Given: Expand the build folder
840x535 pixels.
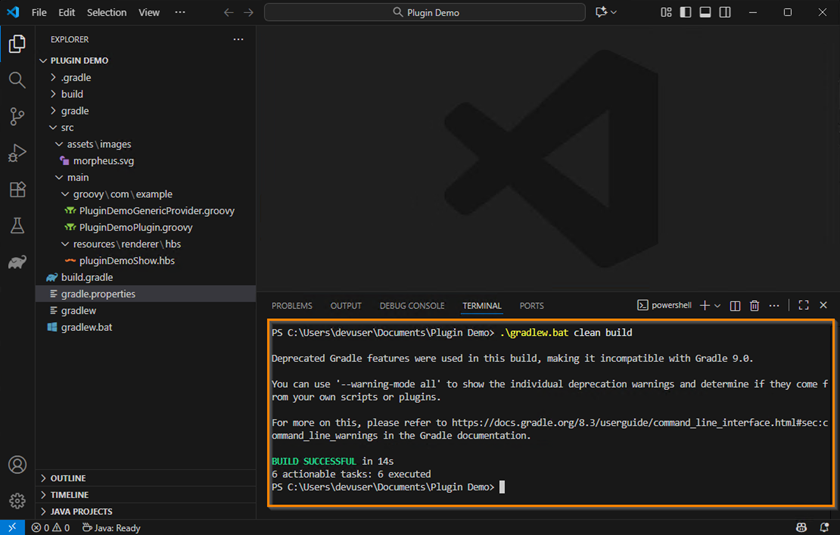Looking at the screenshot, I should (146, 94).
